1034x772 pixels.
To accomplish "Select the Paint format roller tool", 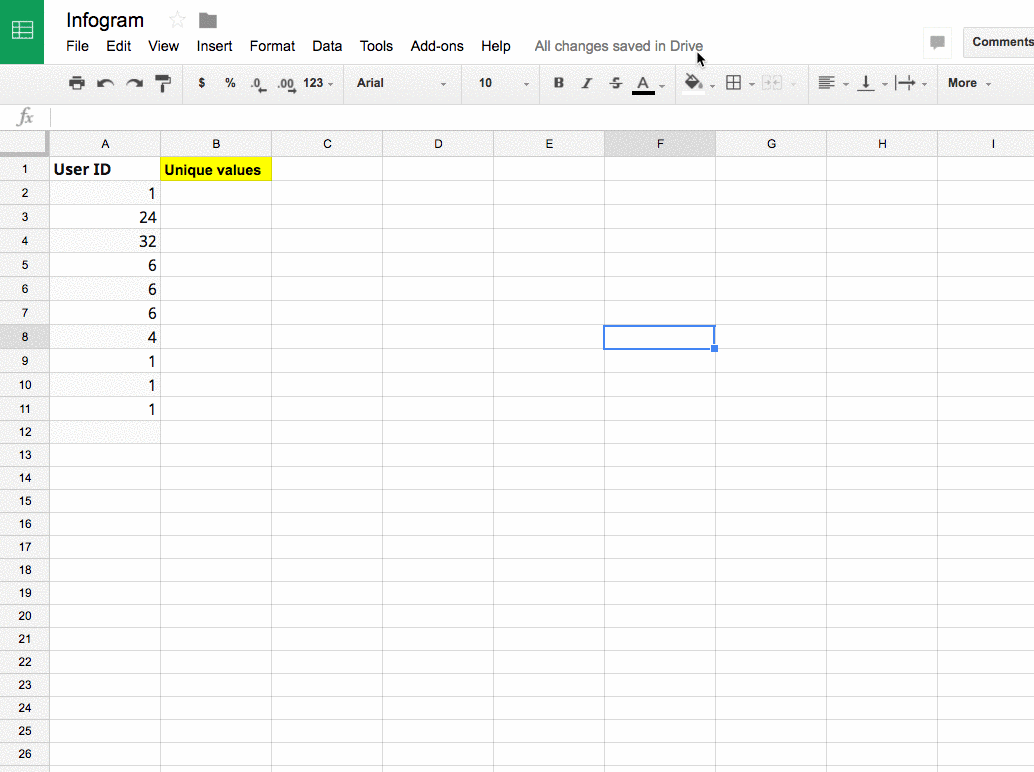I will (x=163, y=83).
